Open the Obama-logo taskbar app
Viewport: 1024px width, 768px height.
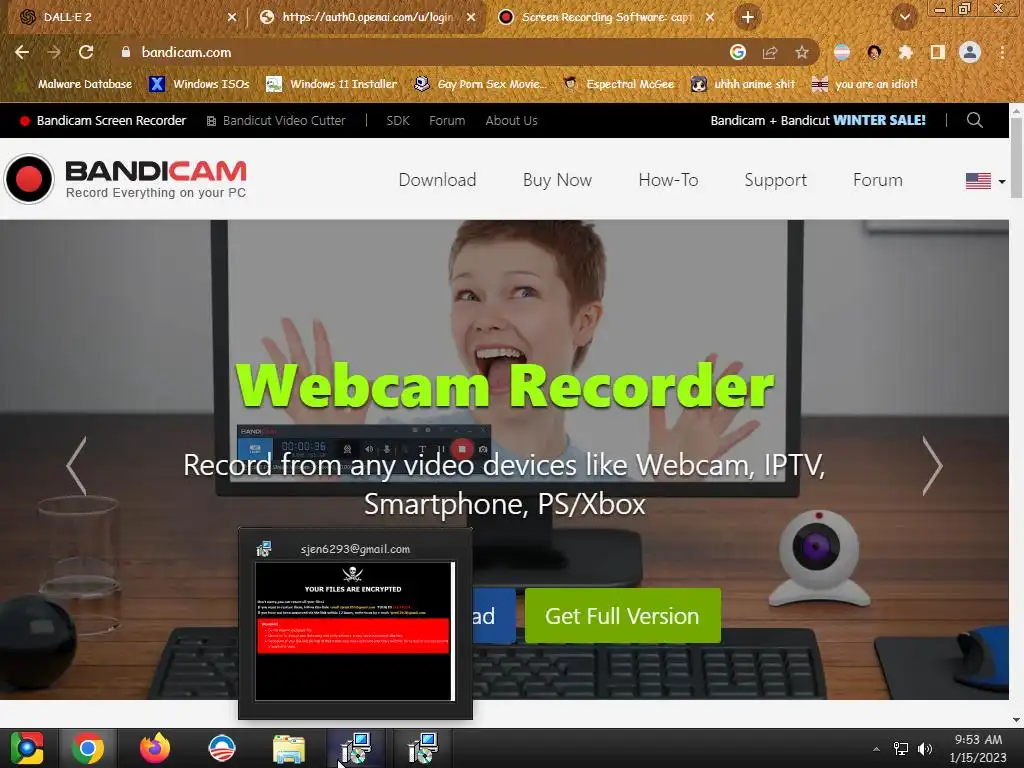click(221, 748)
